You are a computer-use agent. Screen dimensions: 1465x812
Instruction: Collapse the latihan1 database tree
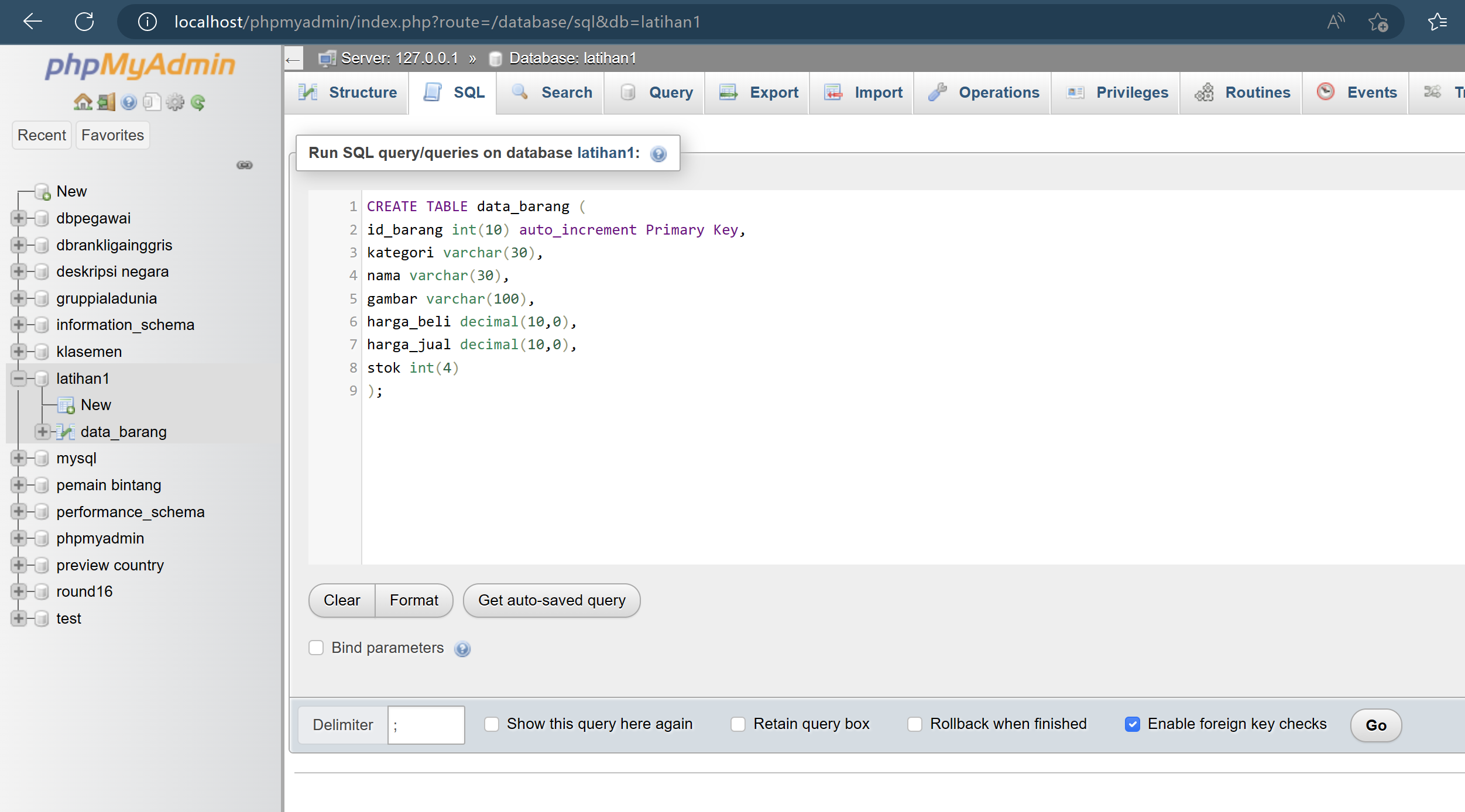tap(19, 379)
